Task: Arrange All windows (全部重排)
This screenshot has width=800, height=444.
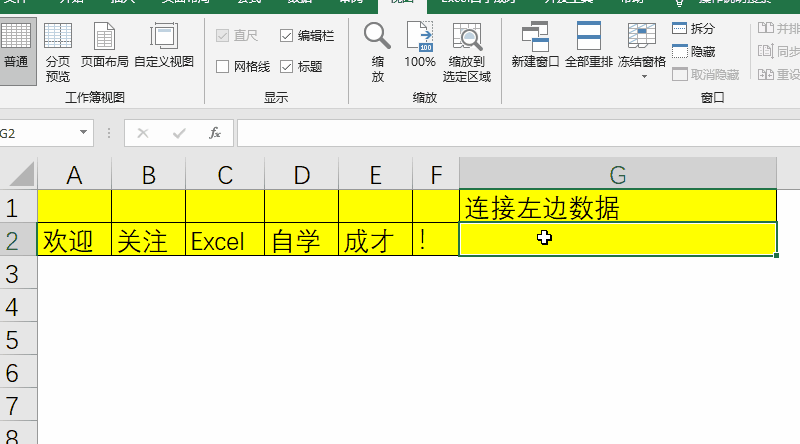Action: (x=589, y=46)
